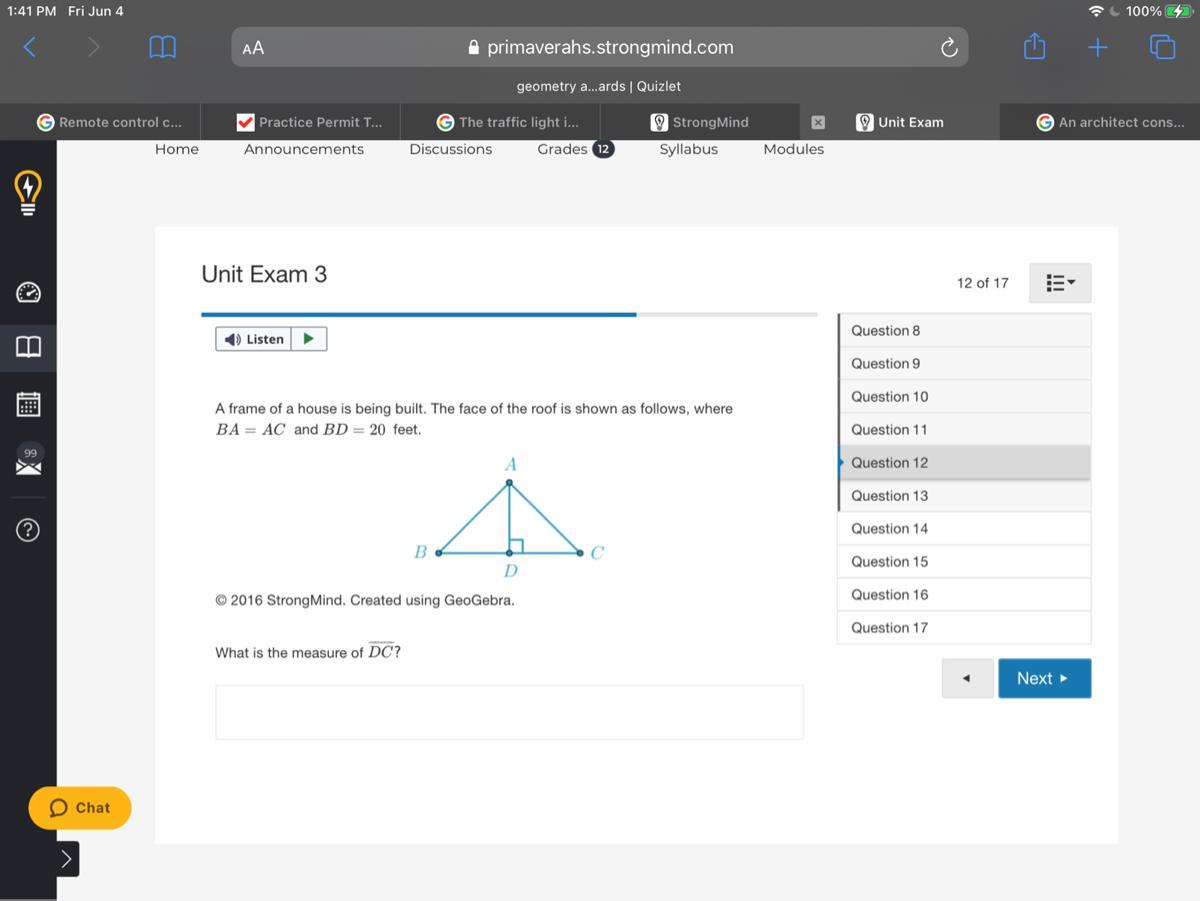This screenshot has height=901, width=1200.
Task: Jump to Question 16
Action: point(964,594)
